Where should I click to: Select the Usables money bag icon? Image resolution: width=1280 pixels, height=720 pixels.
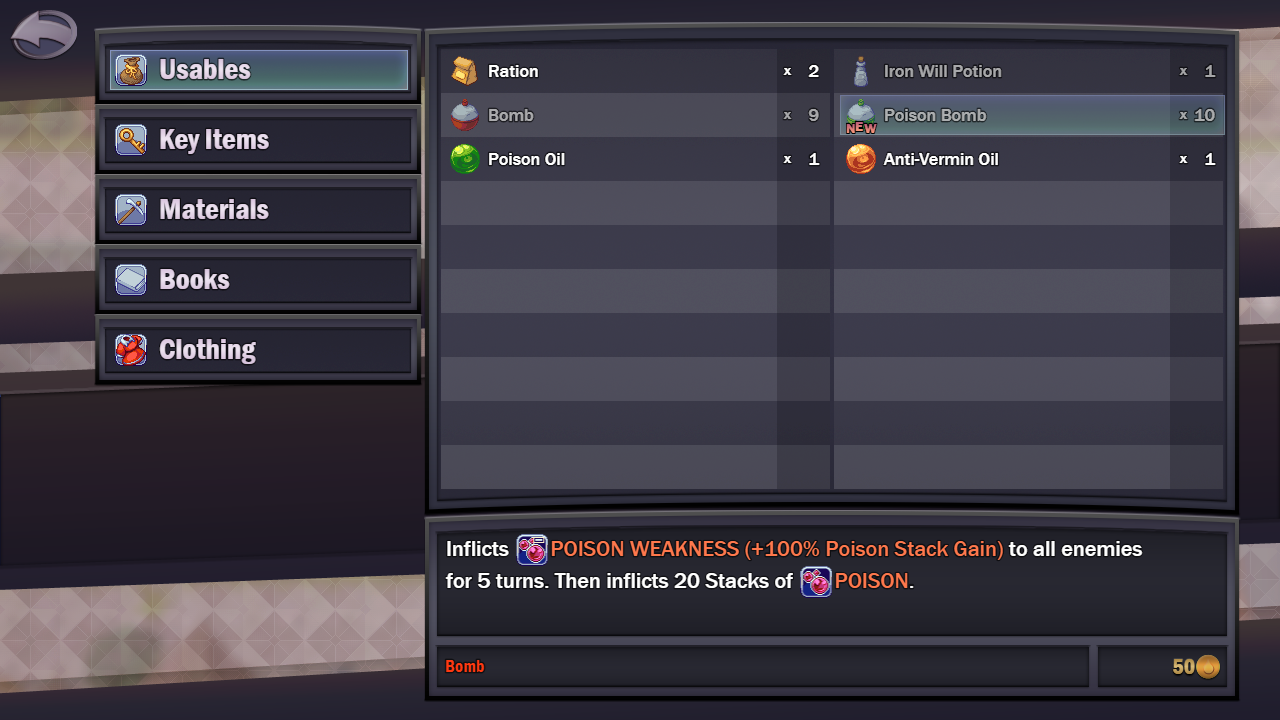131,70
